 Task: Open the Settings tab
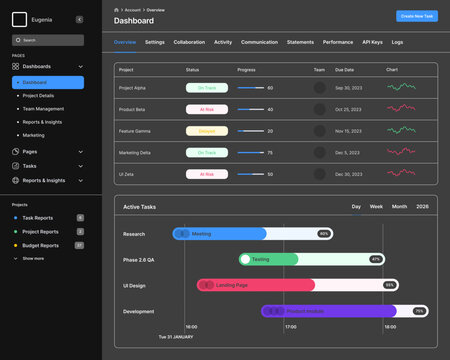coord(155,42)
